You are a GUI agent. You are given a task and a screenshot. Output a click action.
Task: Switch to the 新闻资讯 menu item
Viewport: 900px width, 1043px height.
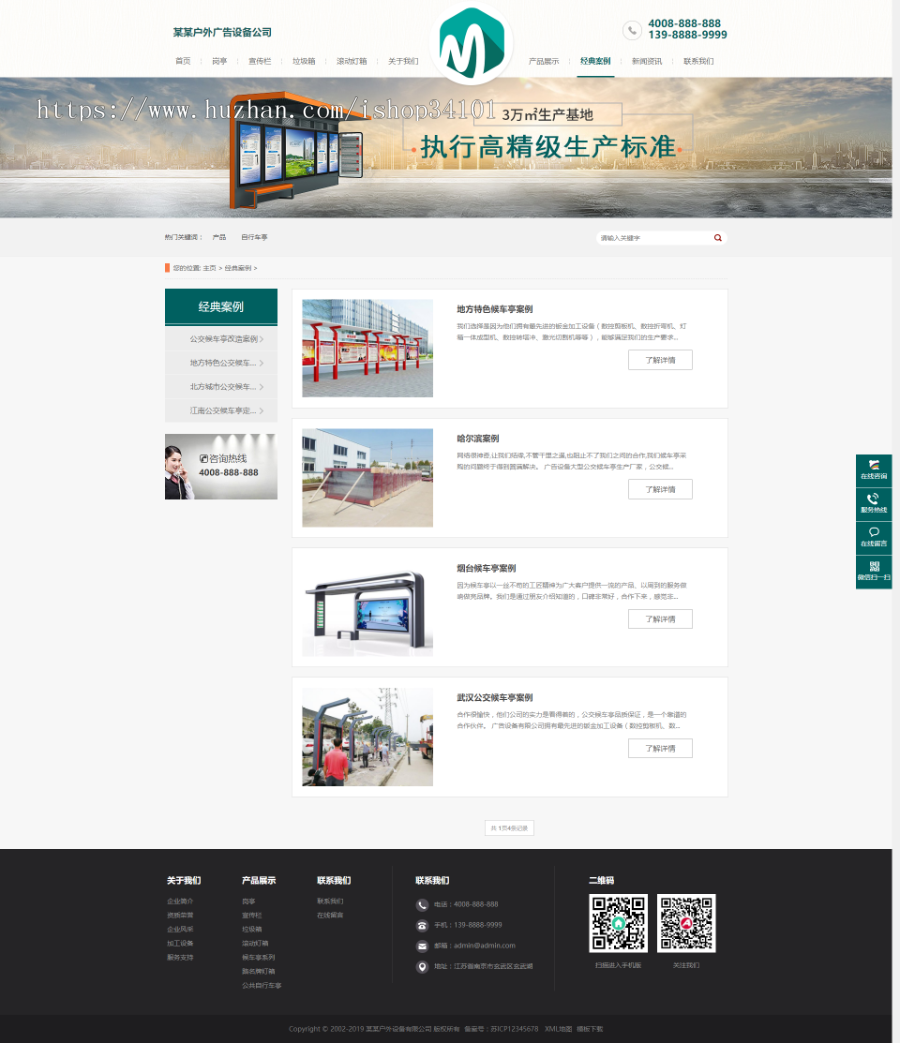click(x=648, y=61)
